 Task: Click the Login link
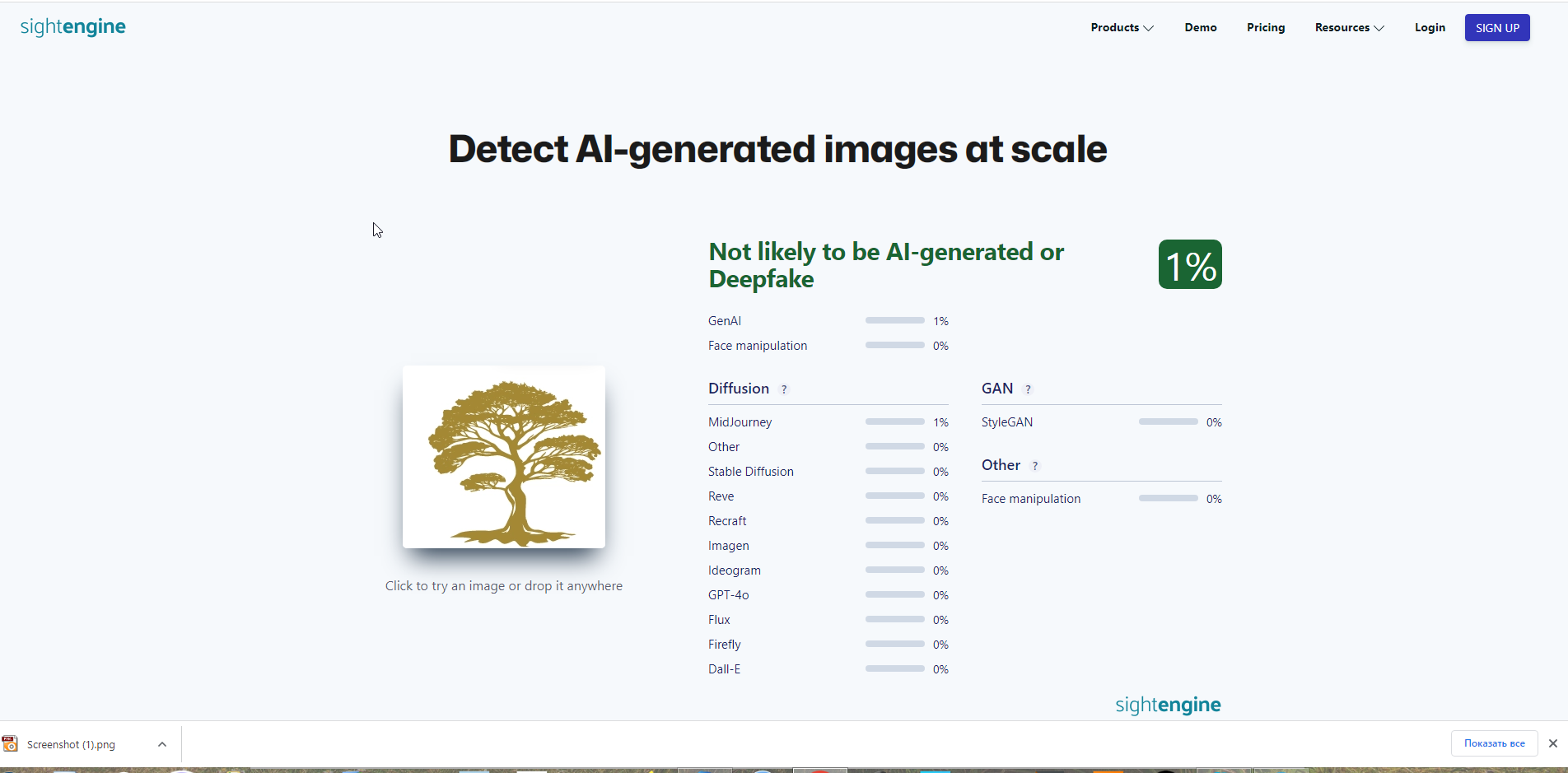(1430, 28)
